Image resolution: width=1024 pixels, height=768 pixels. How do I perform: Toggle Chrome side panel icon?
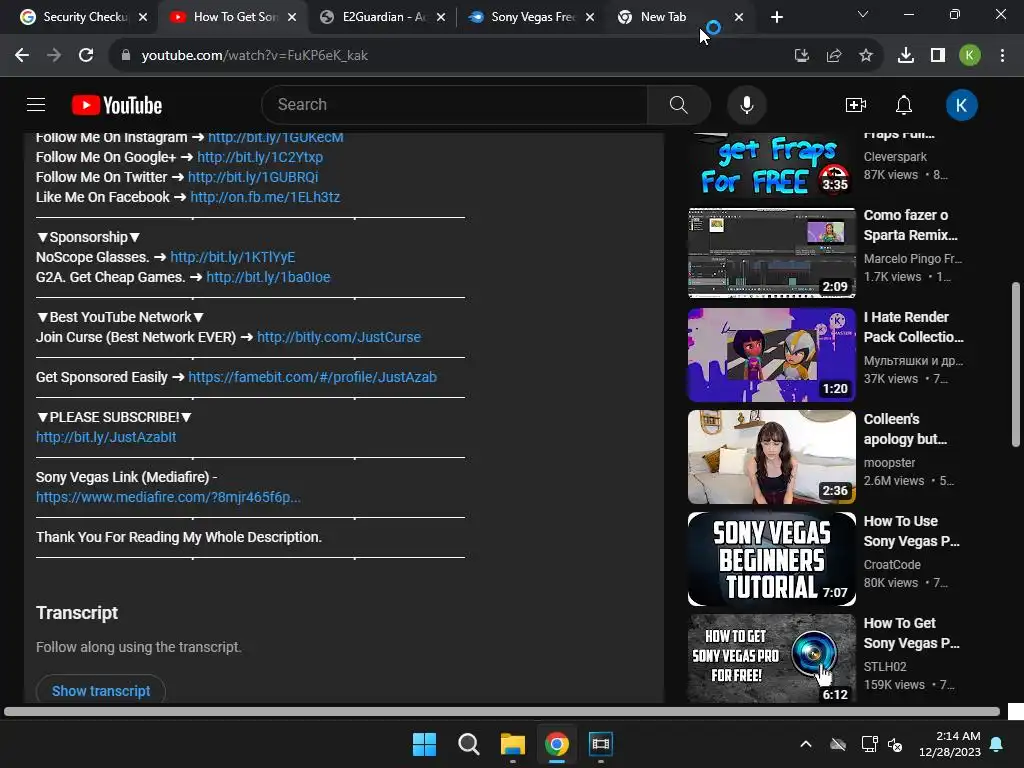click(x=938, y=56)
